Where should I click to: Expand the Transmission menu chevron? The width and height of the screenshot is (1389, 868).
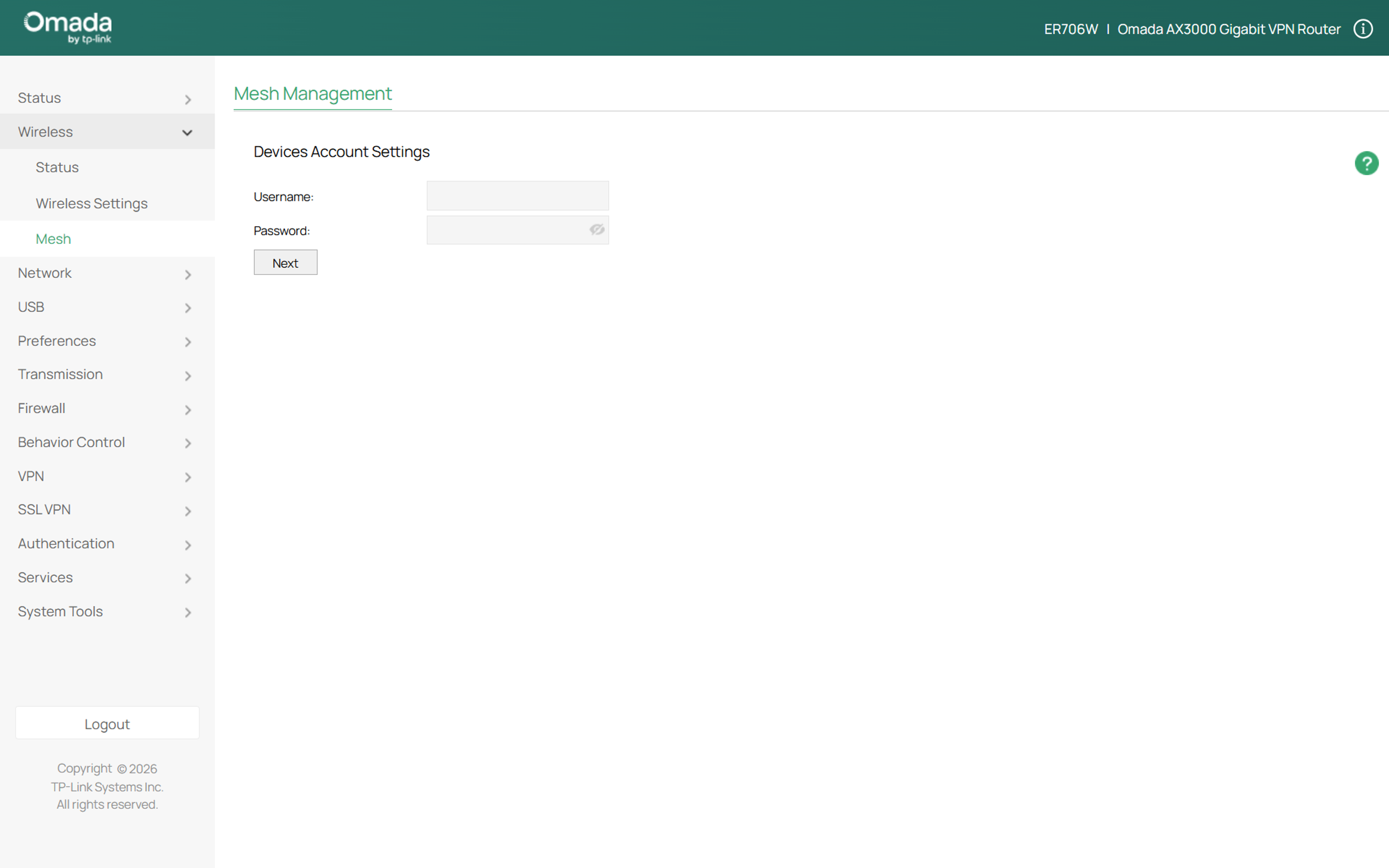point(188,376)
